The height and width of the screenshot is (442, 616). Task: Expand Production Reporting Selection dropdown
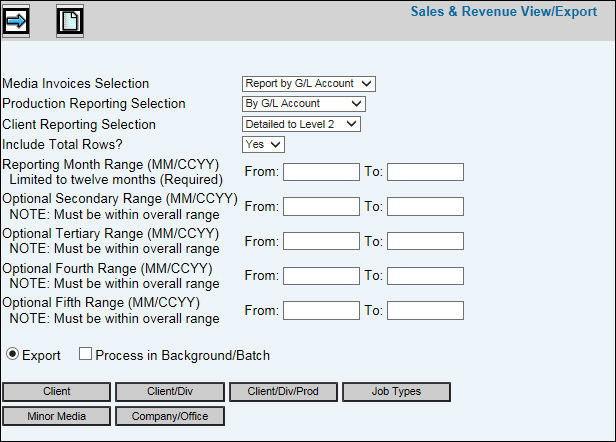pyautogui.click(x=304, y=104)
